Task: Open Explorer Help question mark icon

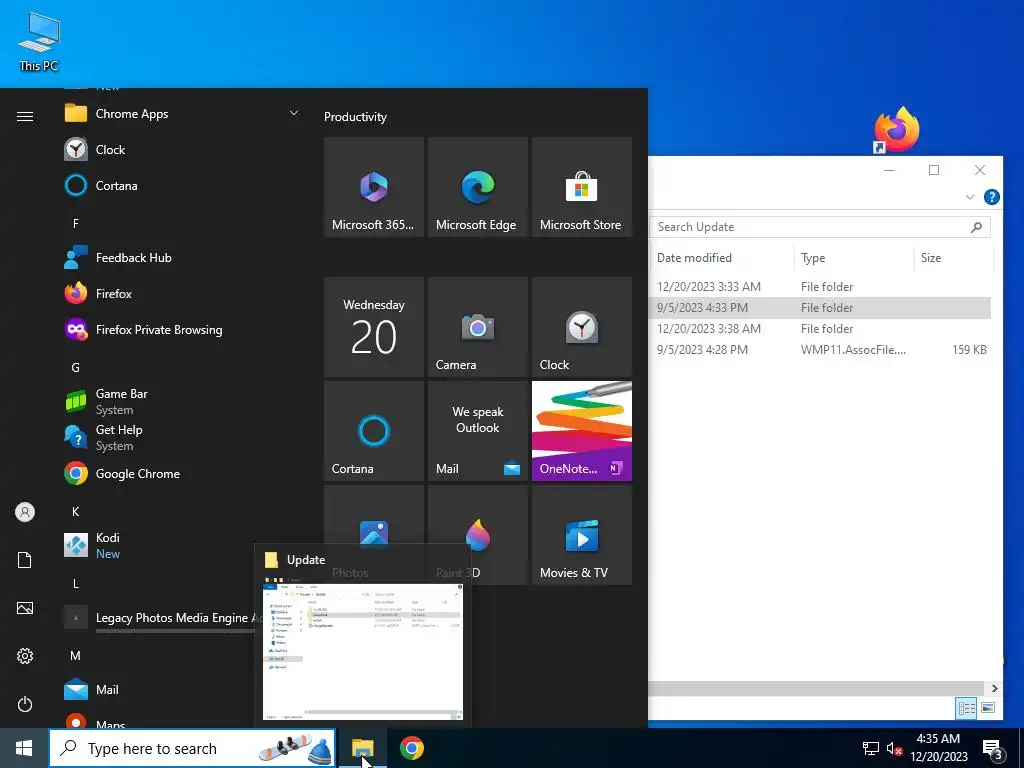Action: click(x=991, y=197)
